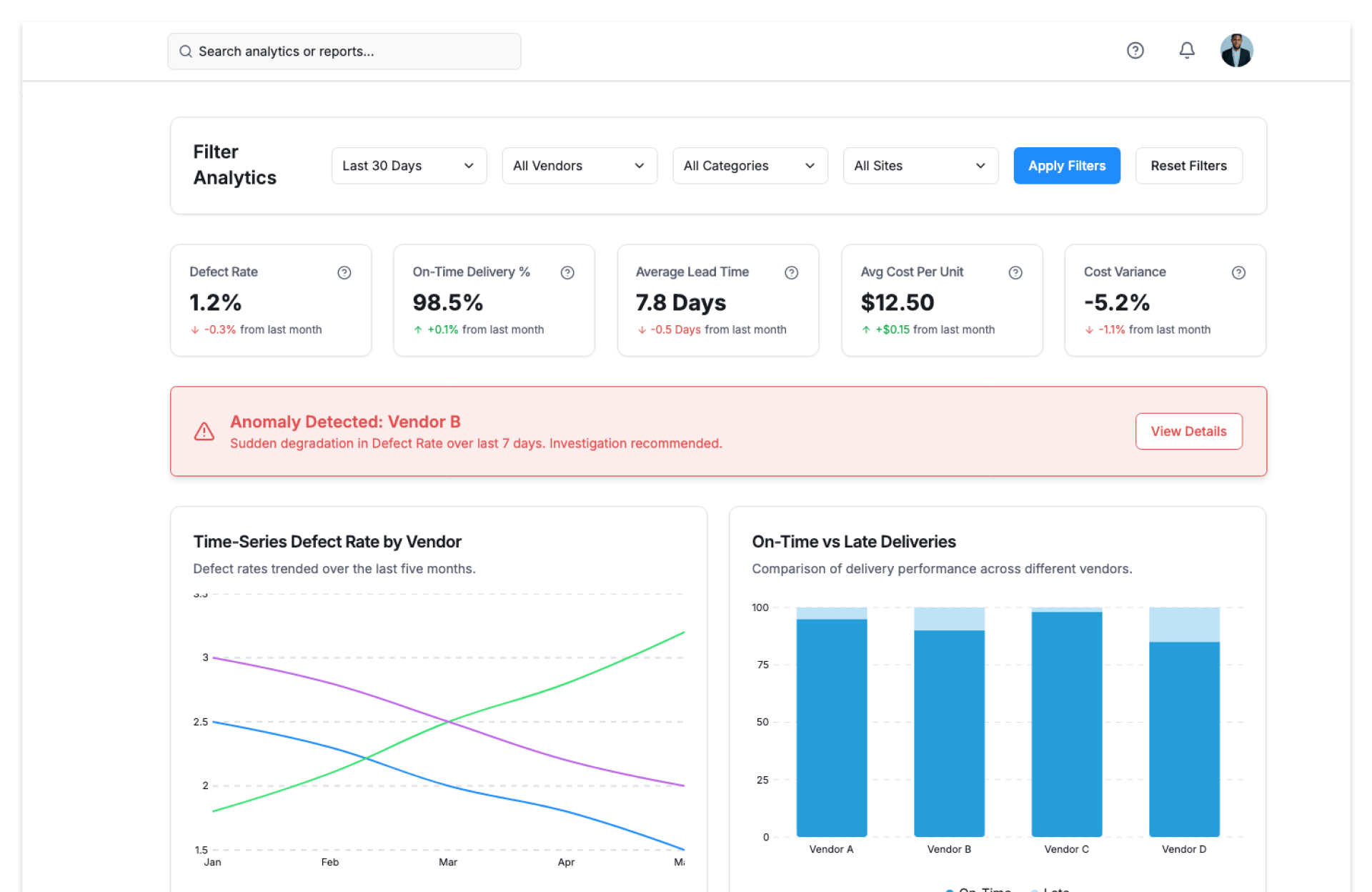Open the All Categories dropdown

point(750,166)
